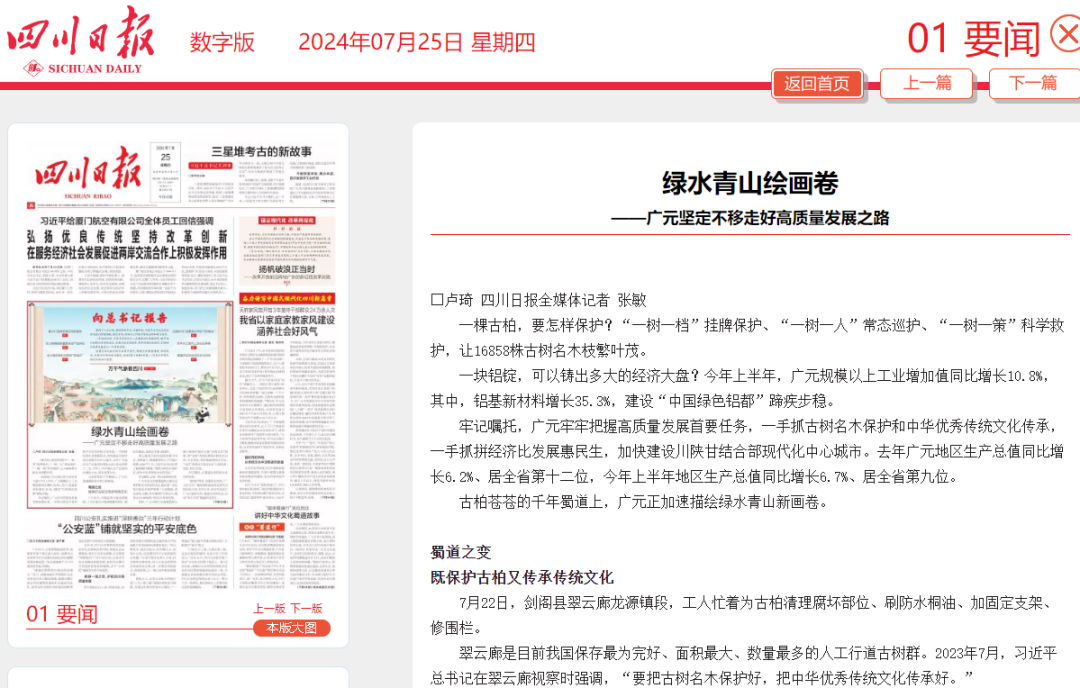
Task: Click the 01 要闻 label below thumbnail
Action: tap(62, 614)
